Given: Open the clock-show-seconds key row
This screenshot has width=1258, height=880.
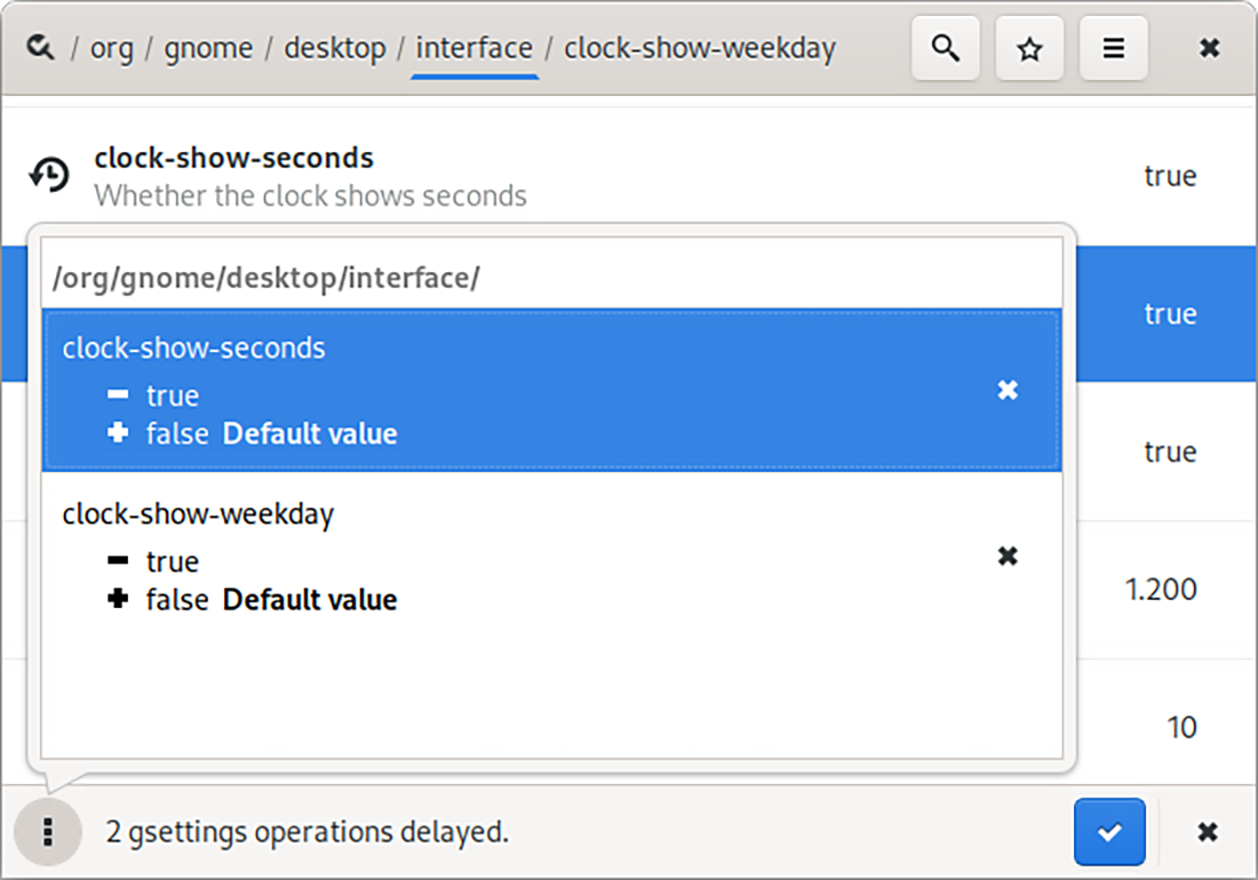Looking at the screenshot, I should pos(600,175).
